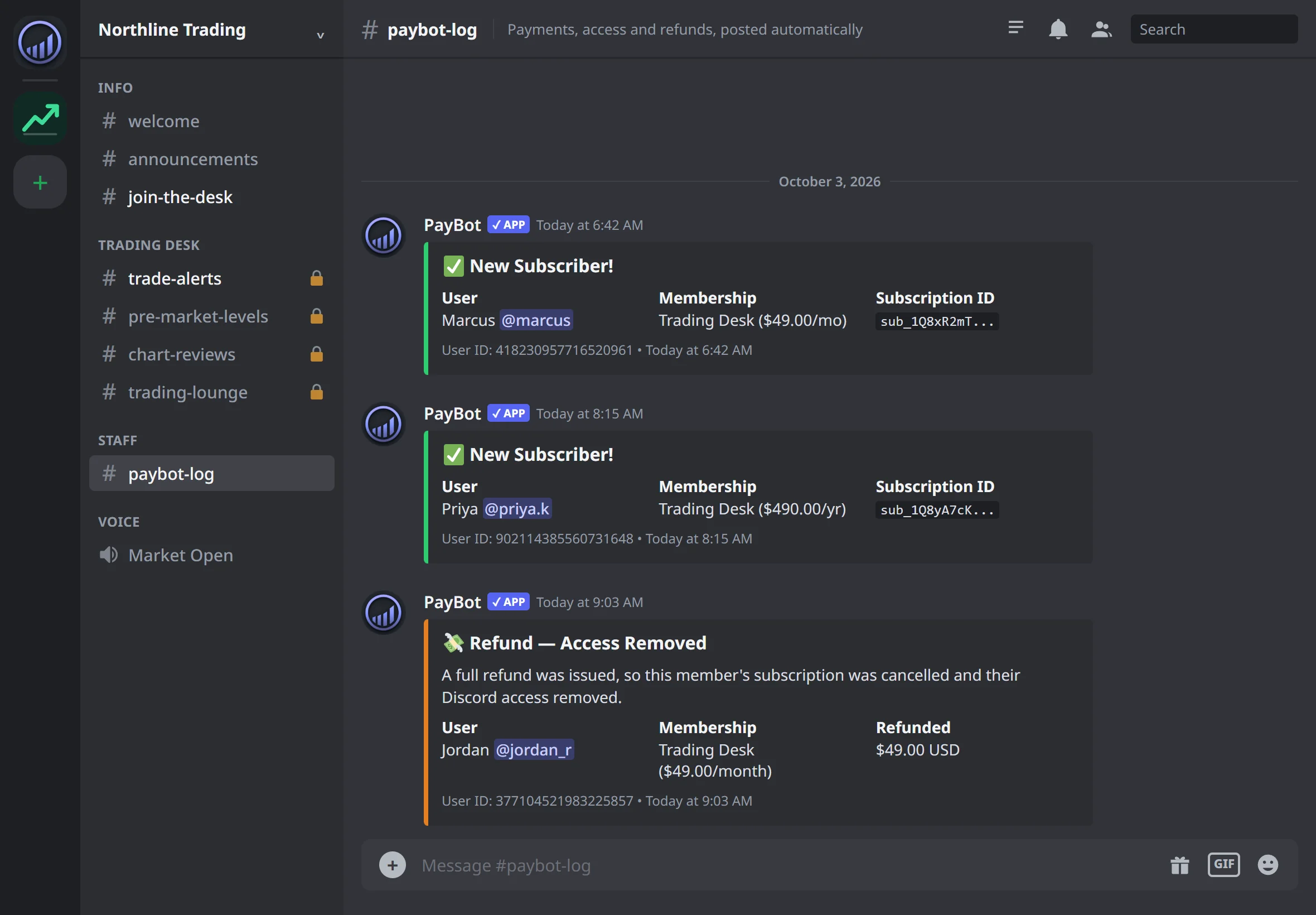Image resolution: width=1316 pixels, height=915 pixels.
Task: Open PayBot name on the 6:42 AM message
Action: [452, 225]
